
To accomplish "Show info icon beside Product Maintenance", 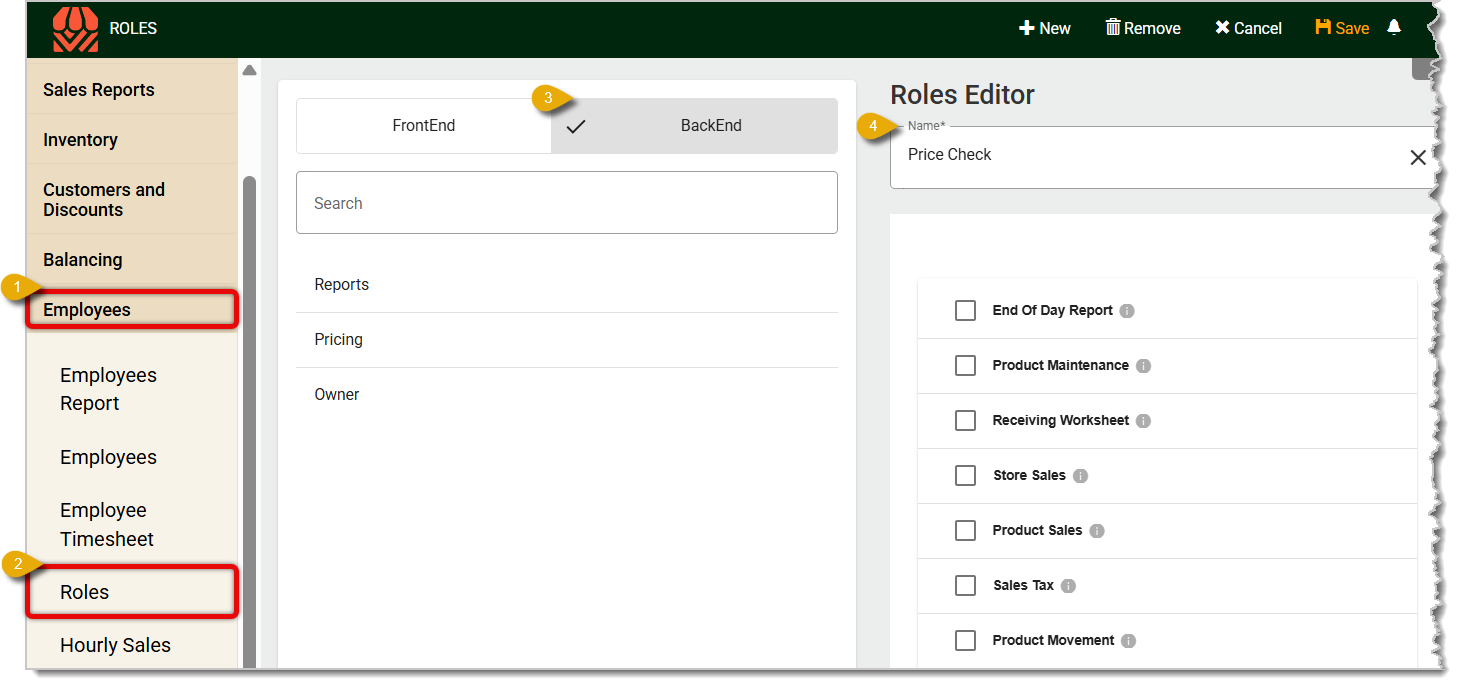I will tap(1143, 366).
